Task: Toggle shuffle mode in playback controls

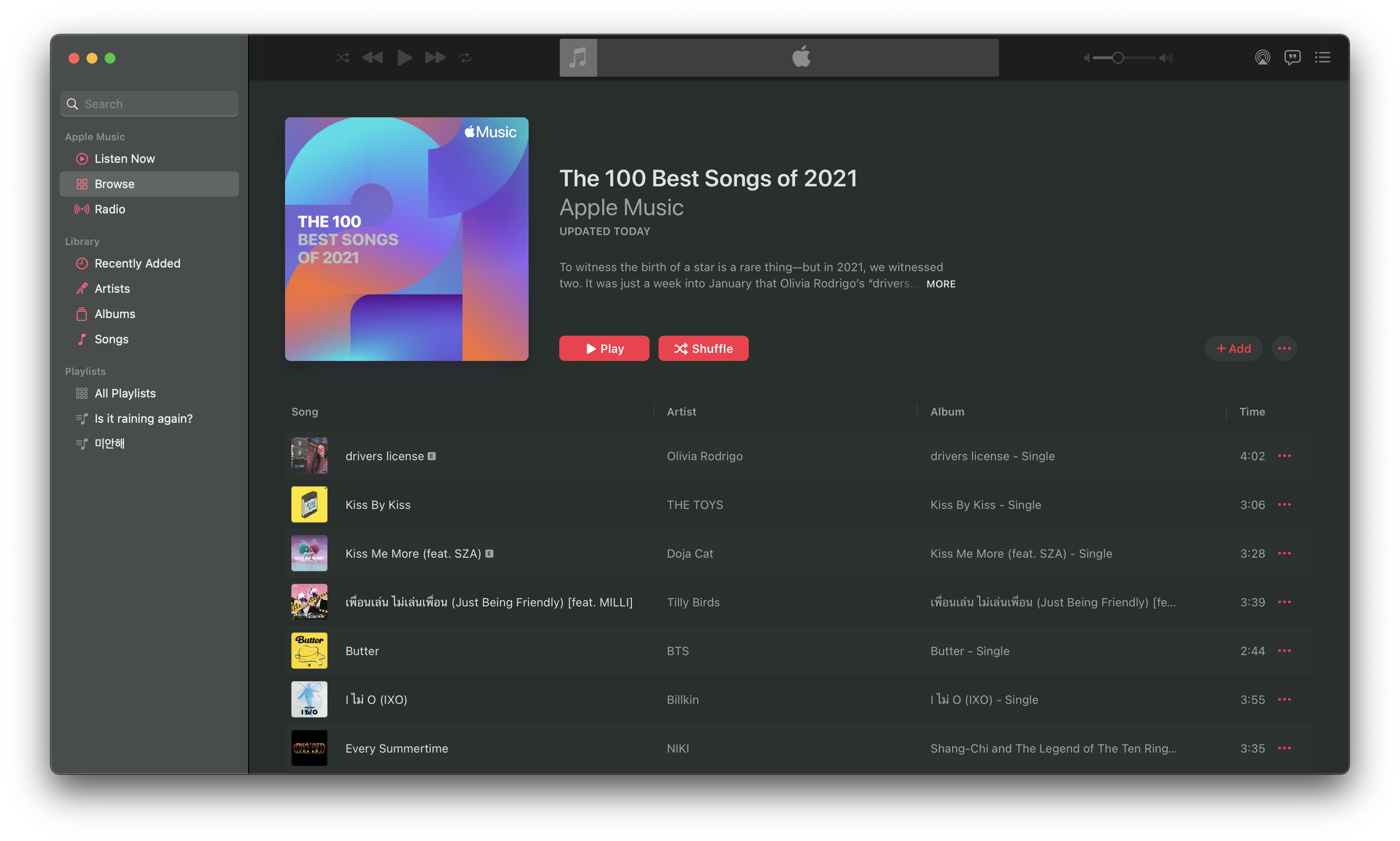Action: tap(342, 57)
